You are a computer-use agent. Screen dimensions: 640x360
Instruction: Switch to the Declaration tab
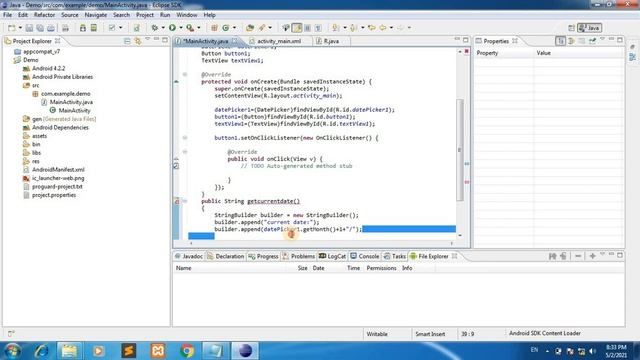coord(225,256)
